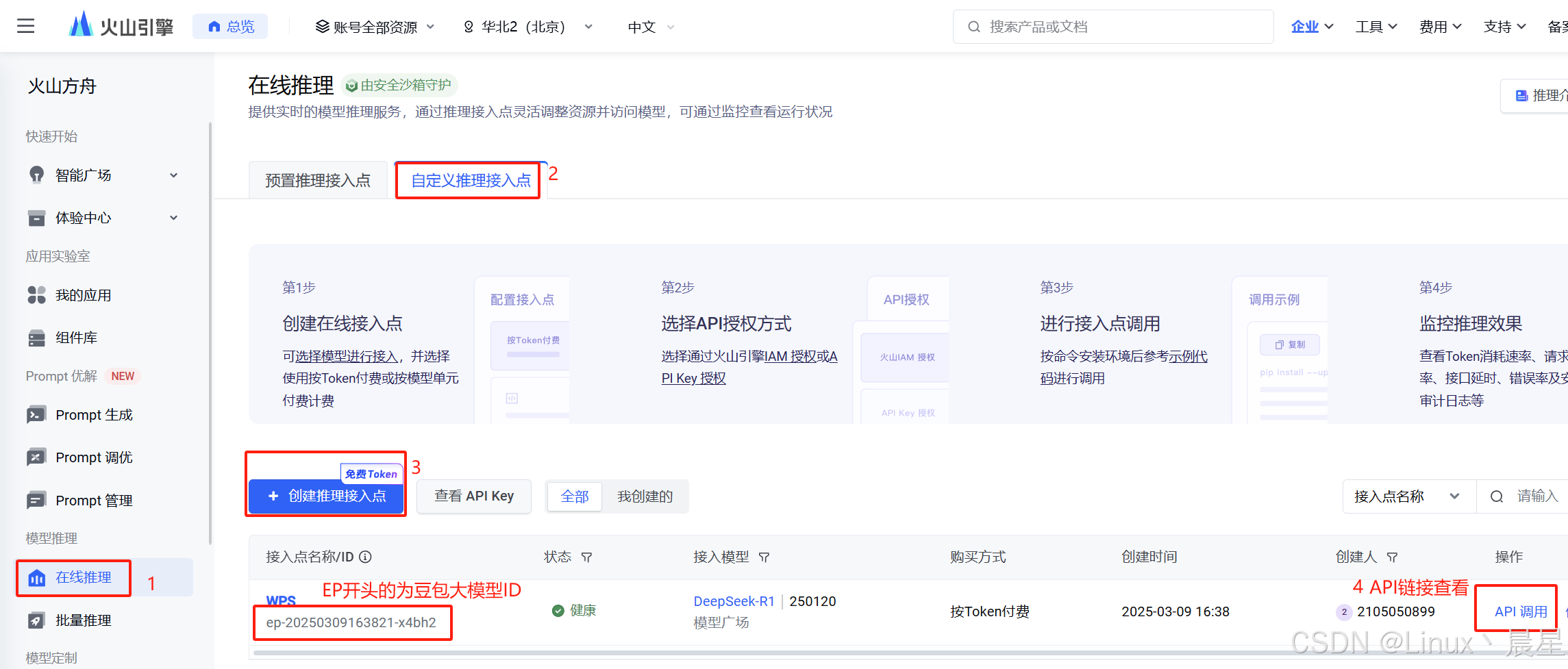
Task: Expand the 账号全部资源 dropdown
Action: coord(375,27)
